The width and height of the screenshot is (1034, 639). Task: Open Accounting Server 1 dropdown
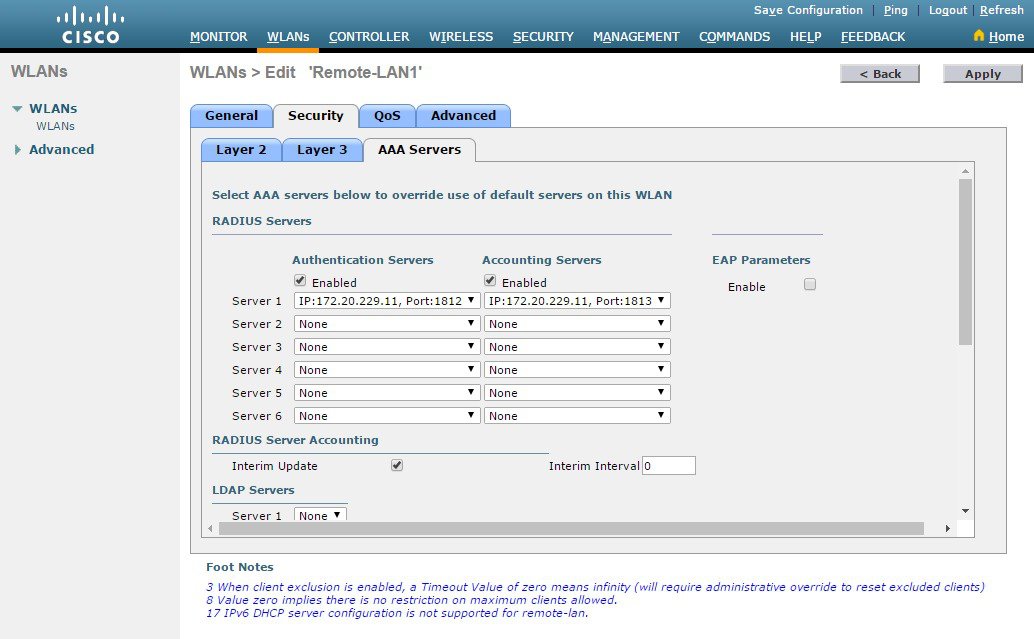click(577, 301)
